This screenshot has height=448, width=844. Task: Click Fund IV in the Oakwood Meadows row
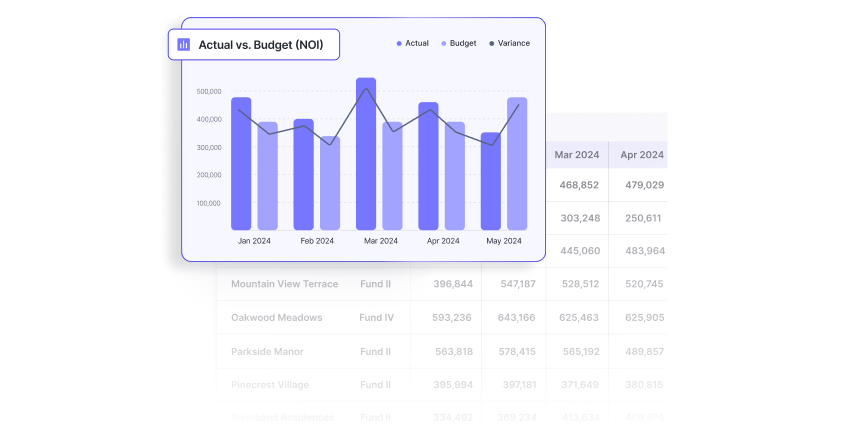click(377, 318)
